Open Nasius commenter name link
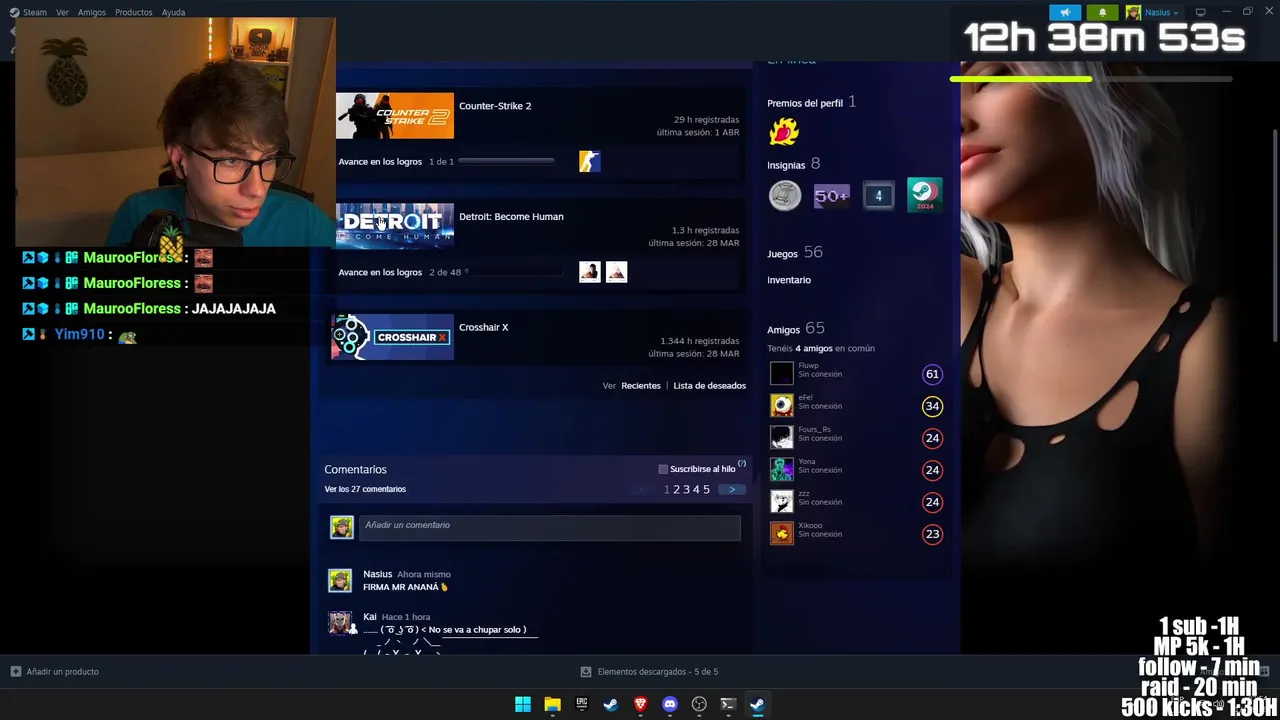Image resolution: width=1280 pixels, height=720 pixels. pos(377,574)
